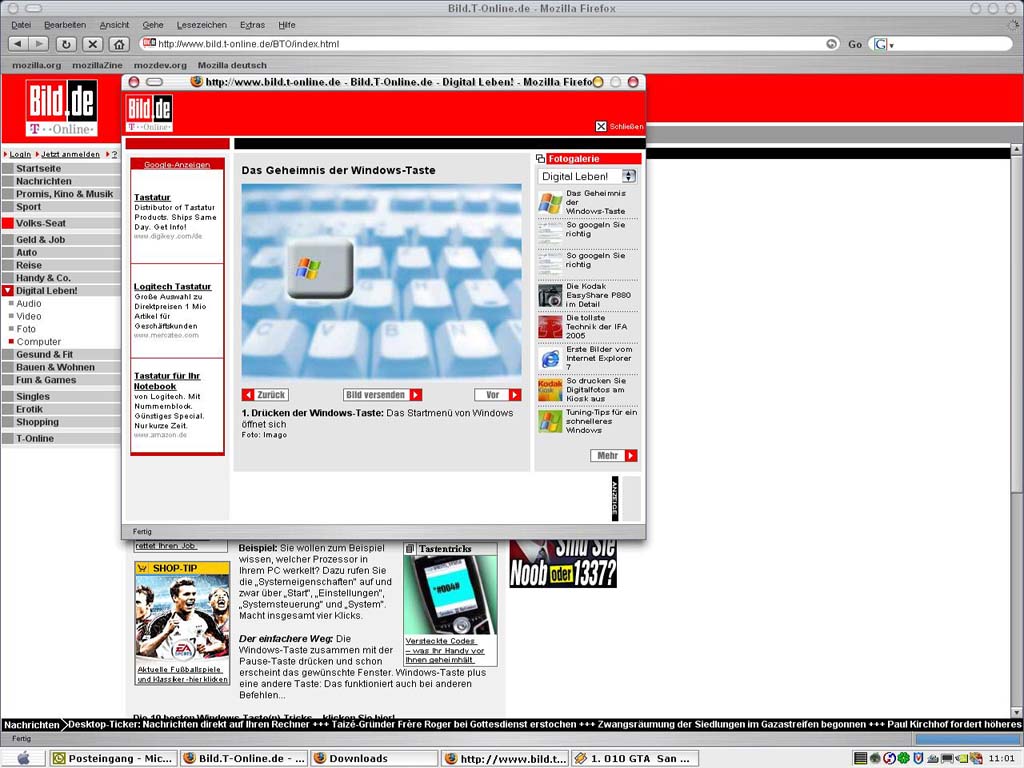Click the Go button beside the address bar
Image resolution: width=1024 pixels, height=768 pixels.
coord(855,44)
